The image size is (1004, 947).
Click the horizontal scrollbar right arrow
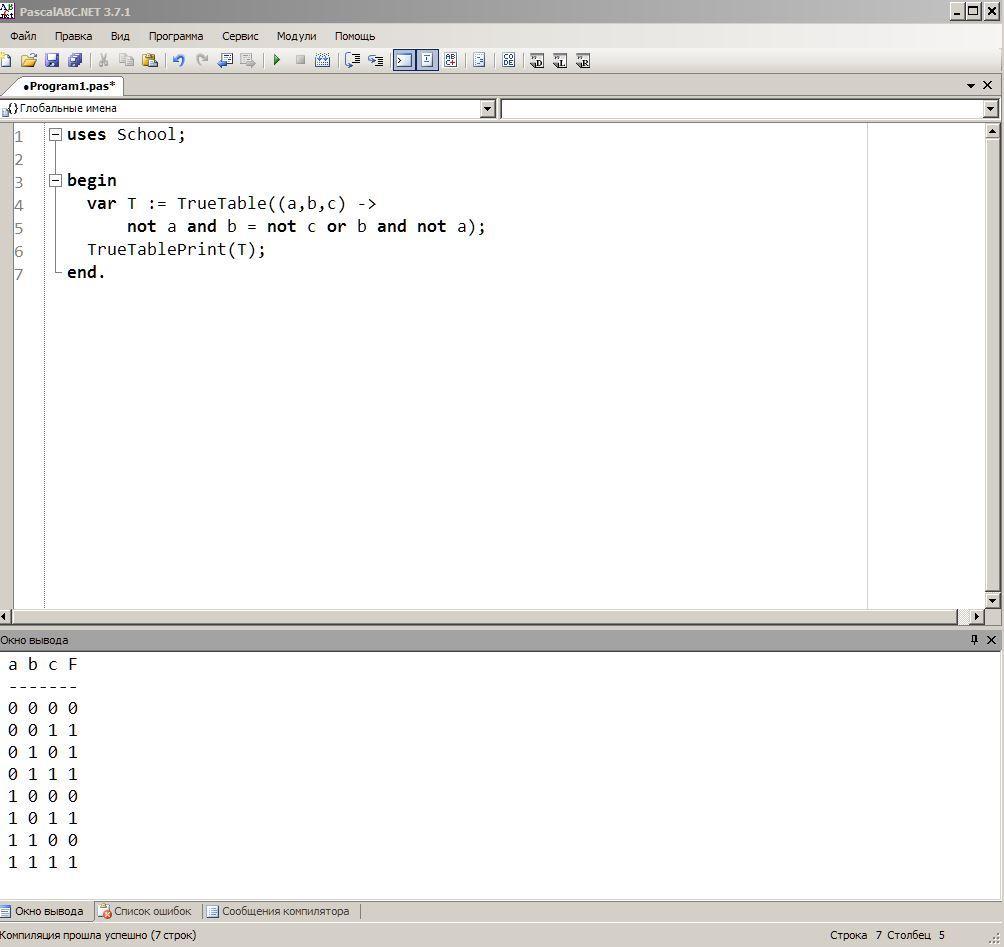976,617
